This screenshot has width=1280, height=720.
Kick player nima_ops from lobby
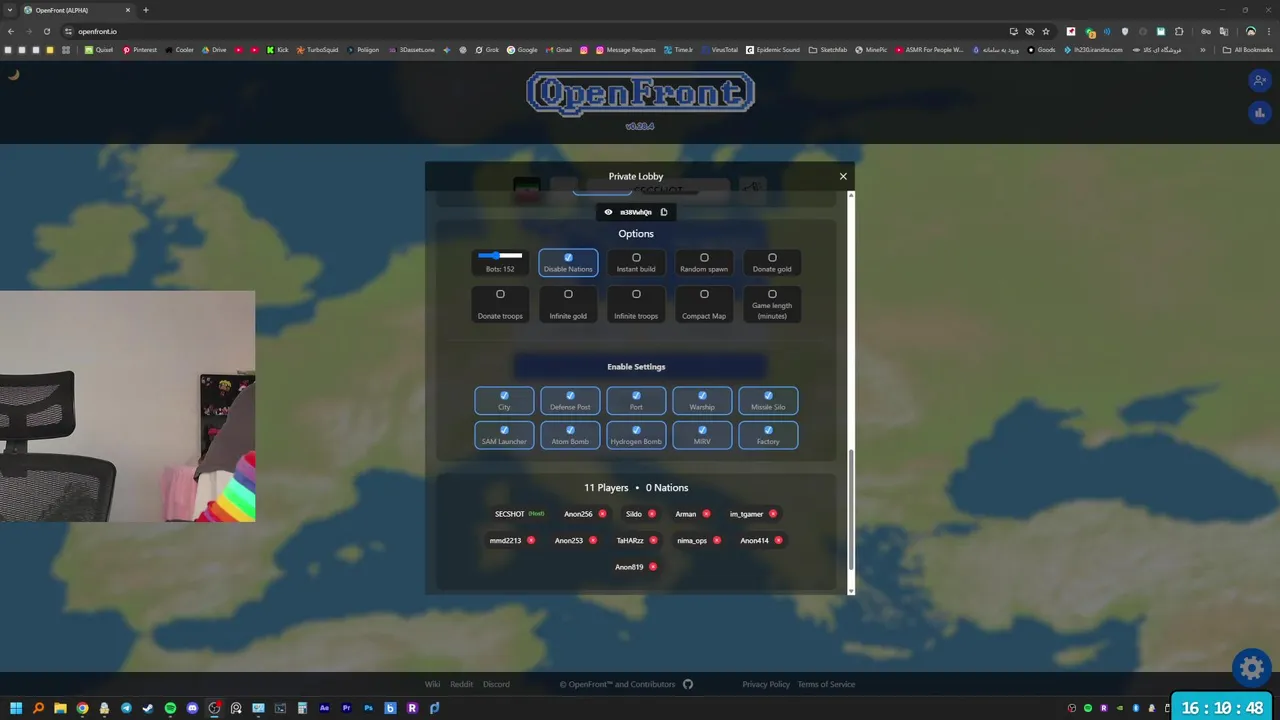717,540
